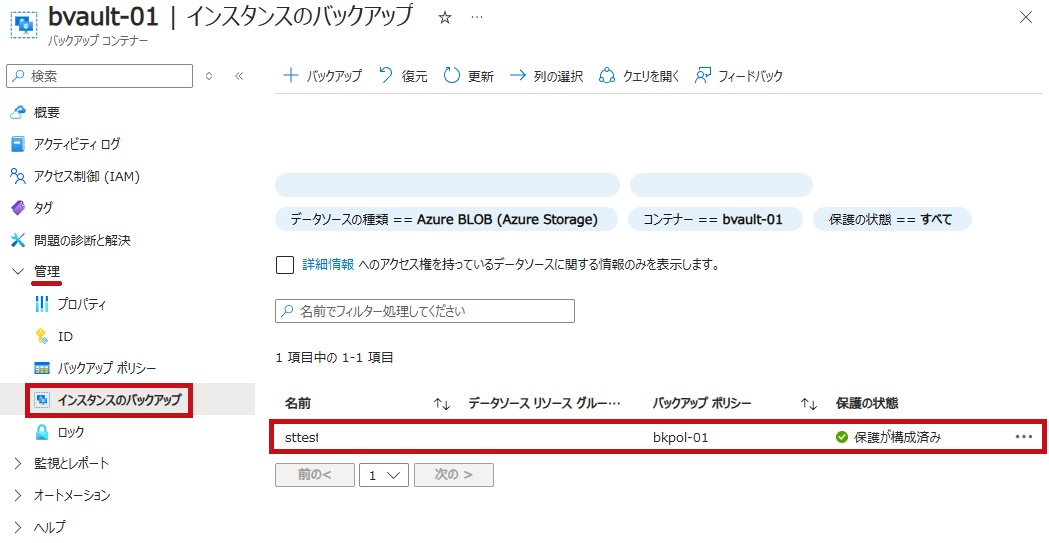Collapse the 管理 section chevron

[x=18, y=272]
